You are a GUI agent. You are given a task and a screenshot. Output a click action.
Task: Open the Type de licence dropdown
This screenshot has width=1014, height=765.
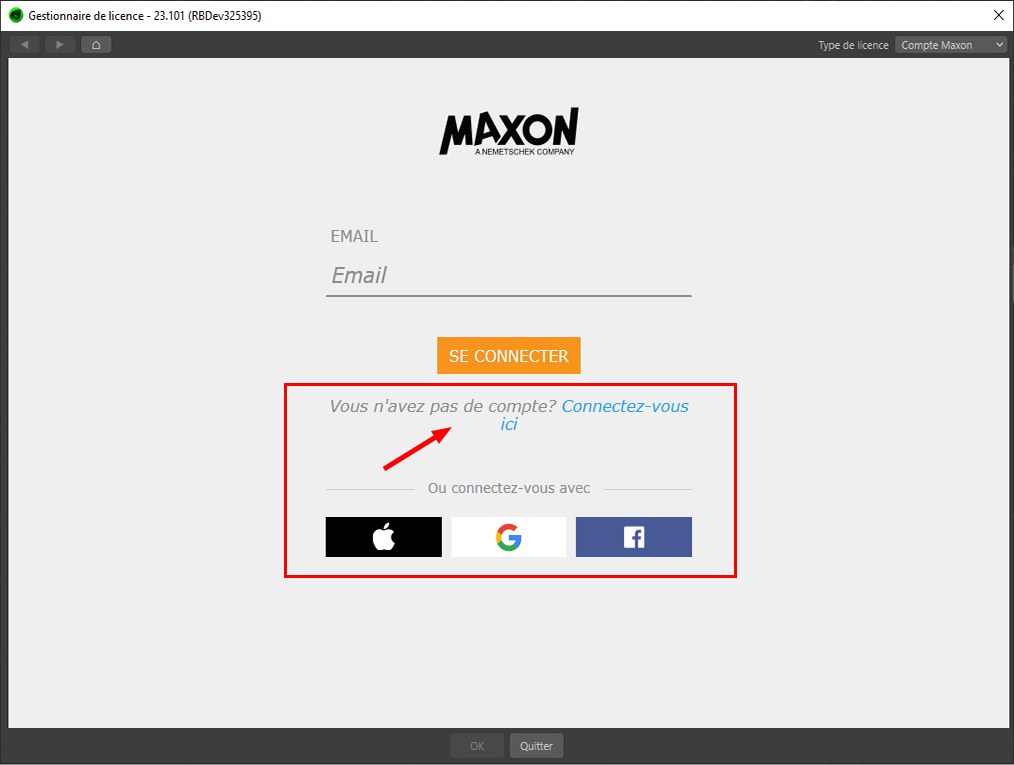950,45
